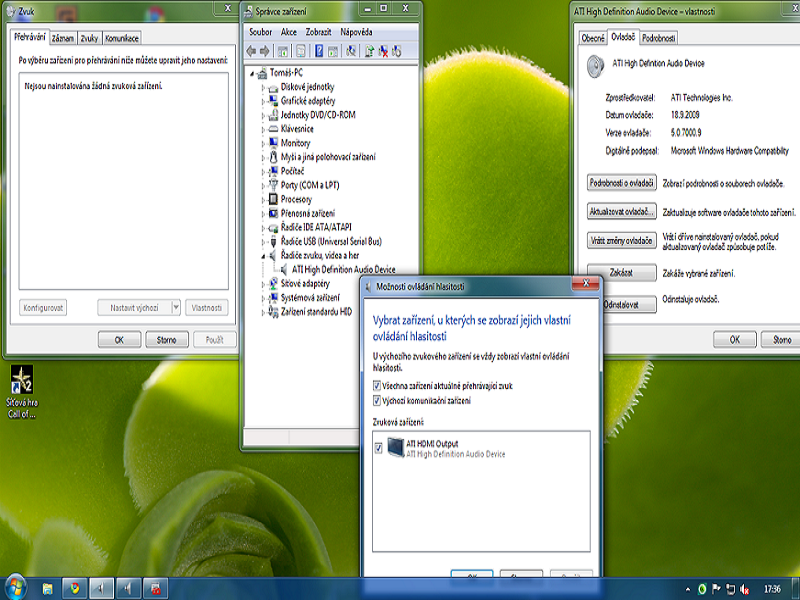Open the Properties toolbar icon in Device Manager
Viewport: 800px width, 600px height.
[301, 51]
